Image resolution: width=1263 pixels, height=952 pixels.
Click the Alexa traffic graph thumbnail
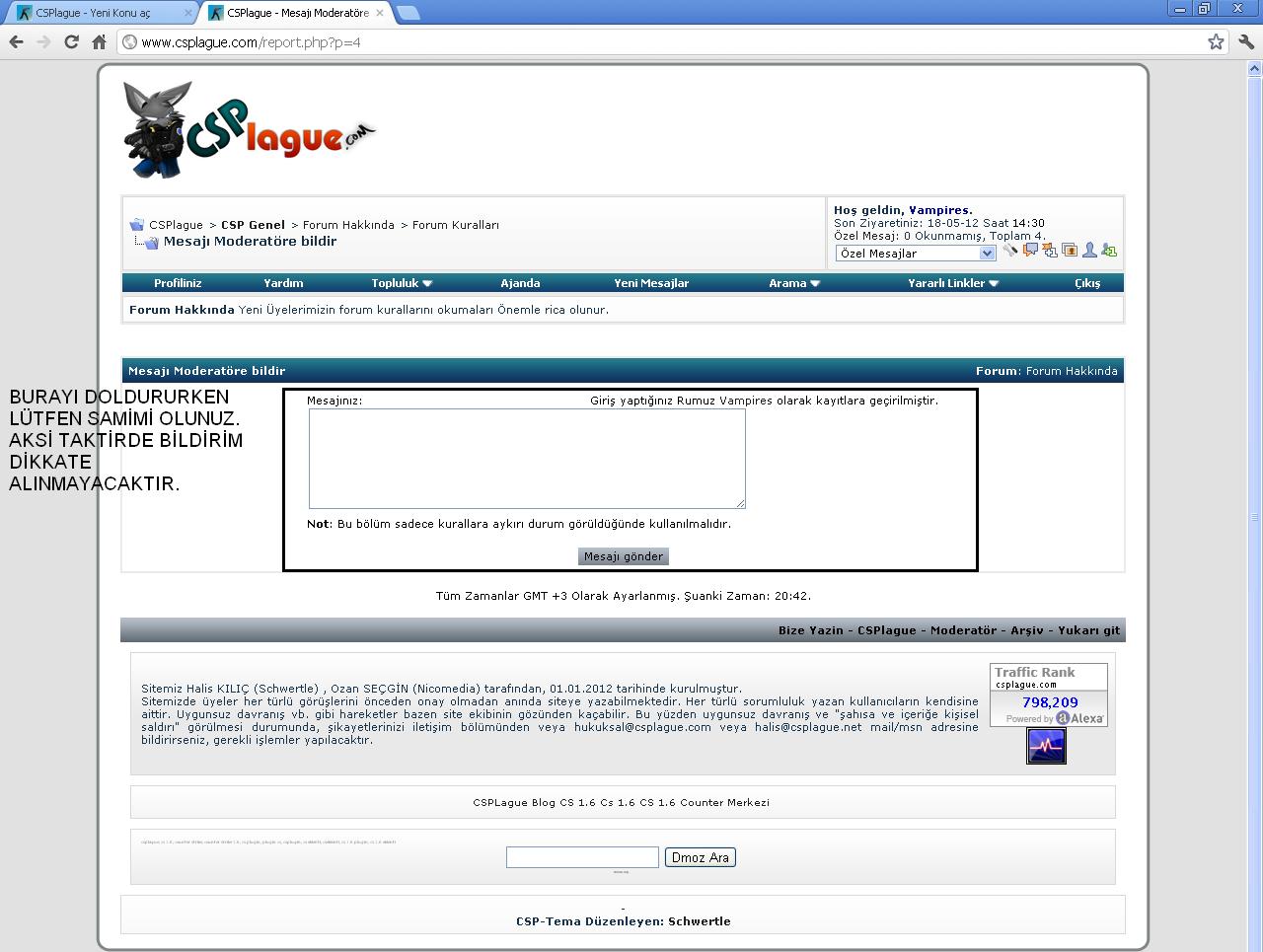click(1046, 746)
